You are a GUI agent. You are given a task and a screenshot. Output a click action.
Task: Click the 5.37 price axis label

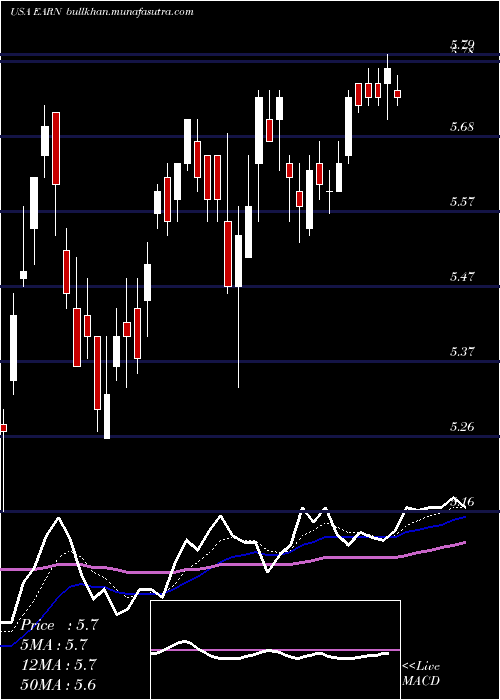[x=462, y=352]
